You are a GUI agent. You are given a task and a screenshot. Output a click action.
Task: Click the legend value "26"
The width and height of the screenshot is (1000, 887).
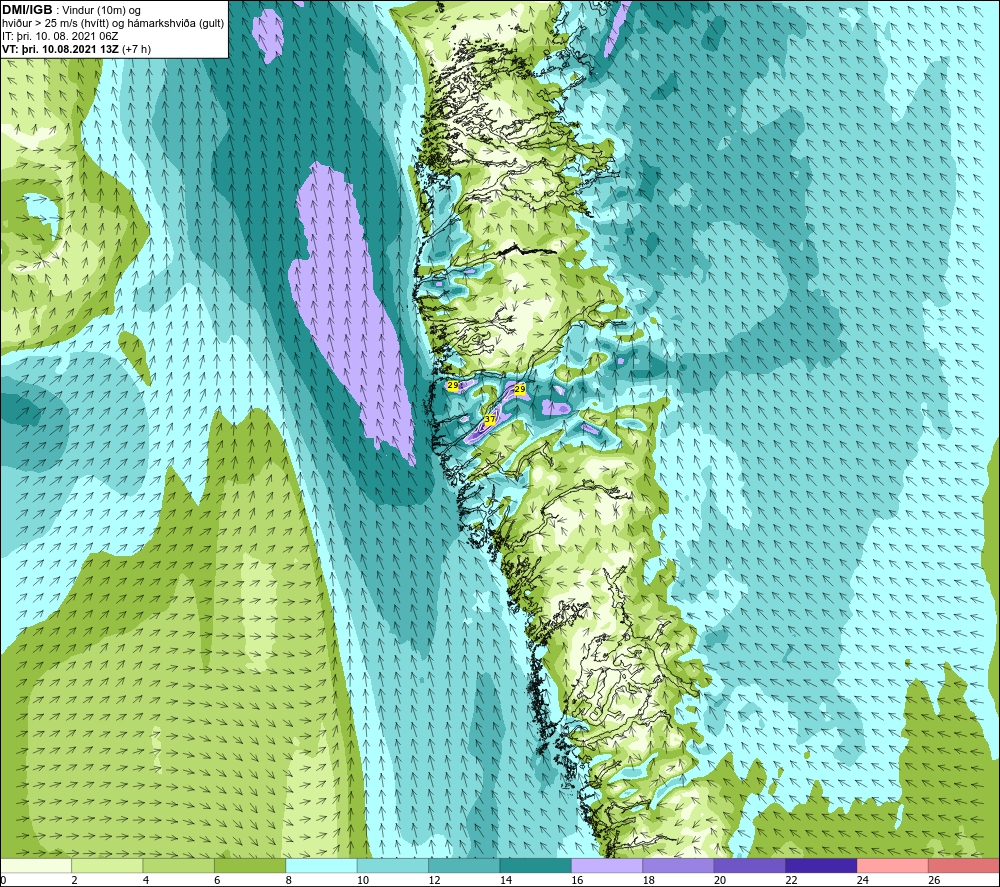point(934,880)
